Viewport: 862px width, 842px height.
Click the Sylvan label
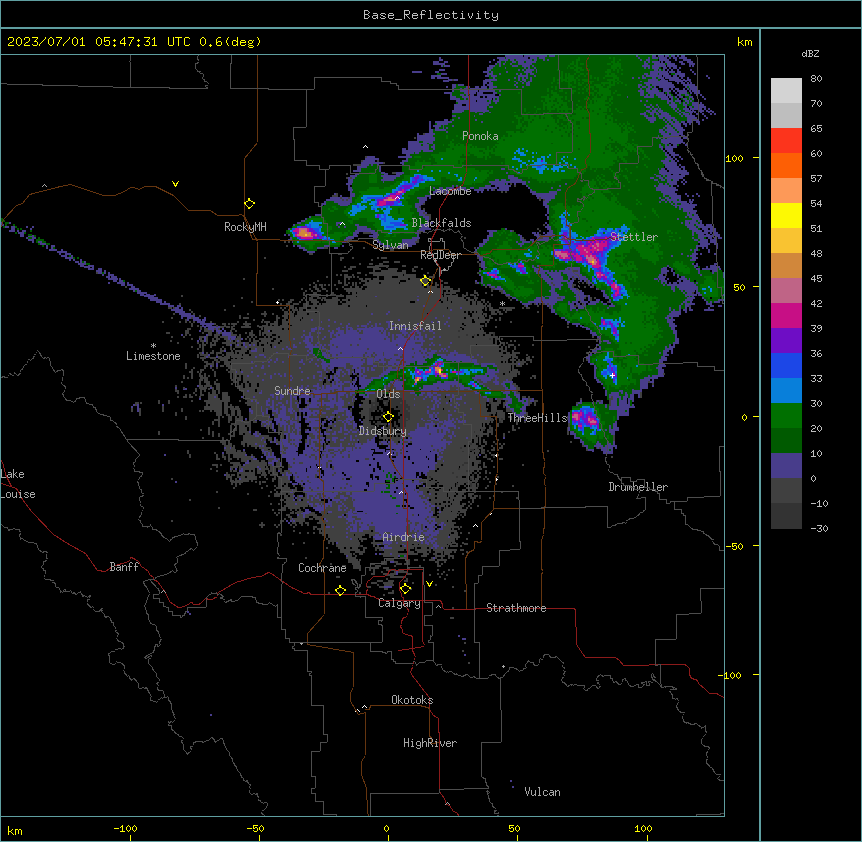tap(390, 245)
